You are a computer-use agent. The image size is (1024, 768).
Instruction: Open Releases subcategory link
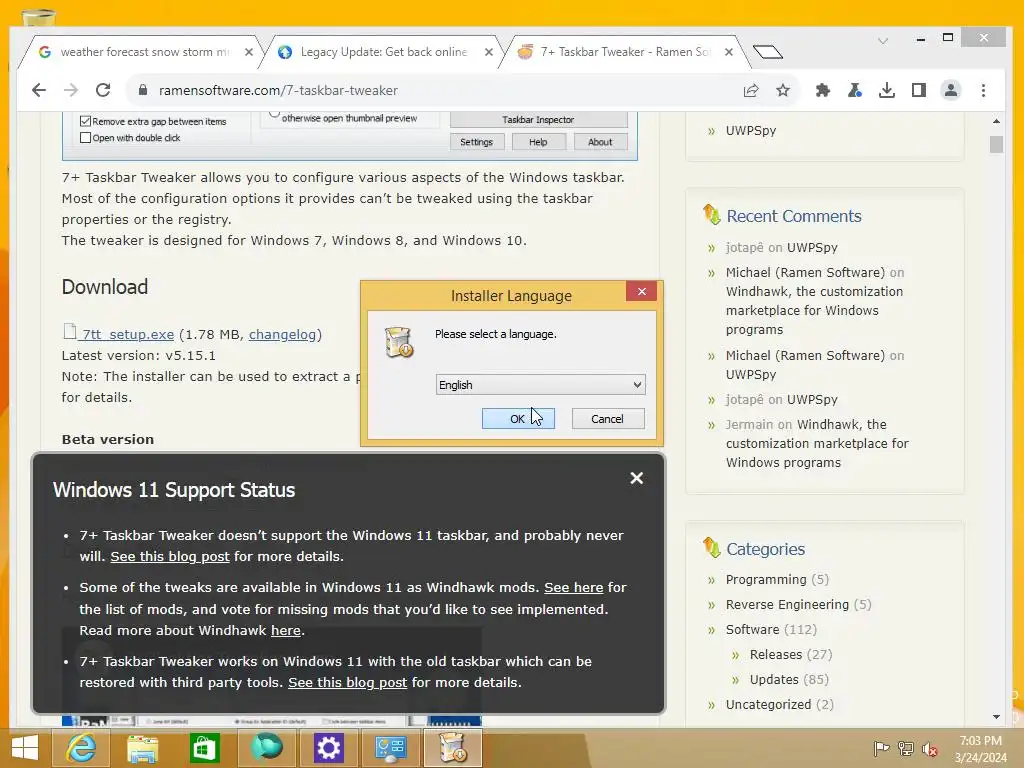(776, 654)
